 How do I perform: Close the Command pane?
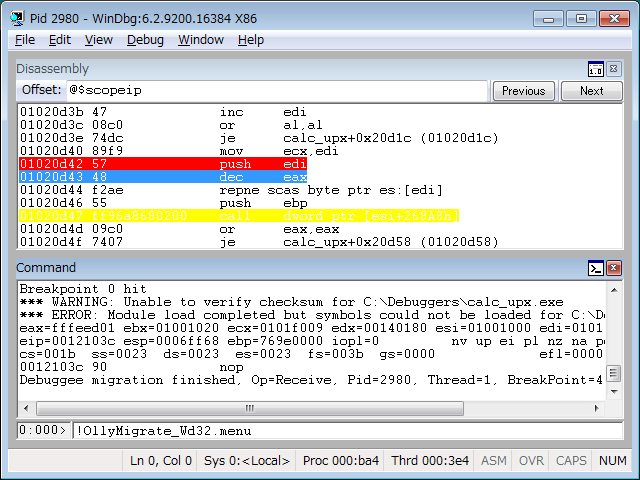click(x=613, y=268)
